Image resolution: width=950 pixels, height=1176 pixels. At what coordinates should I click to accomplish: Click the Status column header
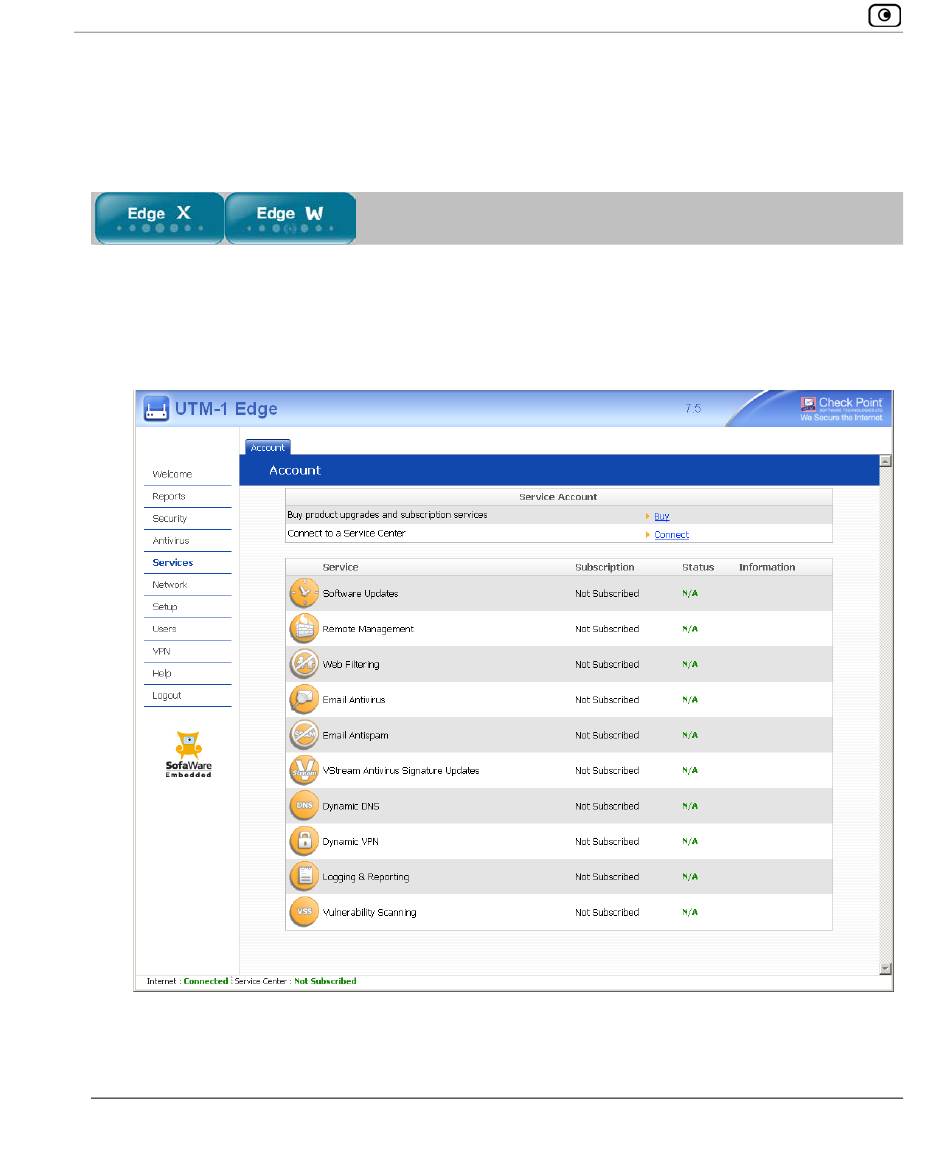(x=698, y=567)
